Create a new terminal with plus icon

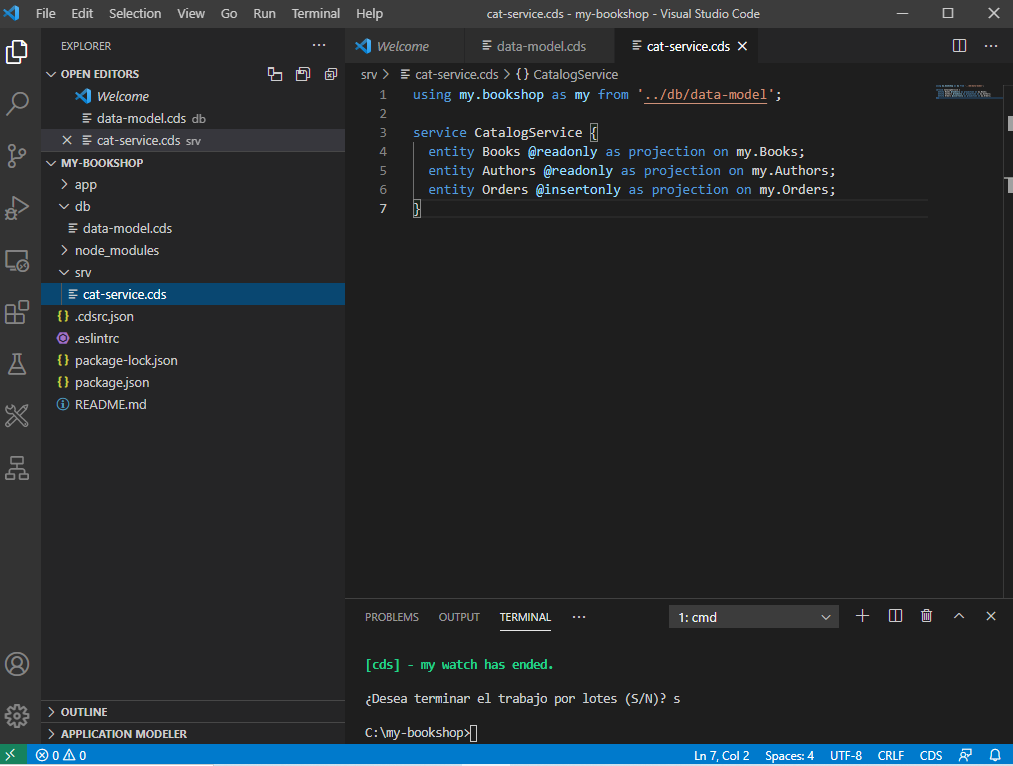863,617
